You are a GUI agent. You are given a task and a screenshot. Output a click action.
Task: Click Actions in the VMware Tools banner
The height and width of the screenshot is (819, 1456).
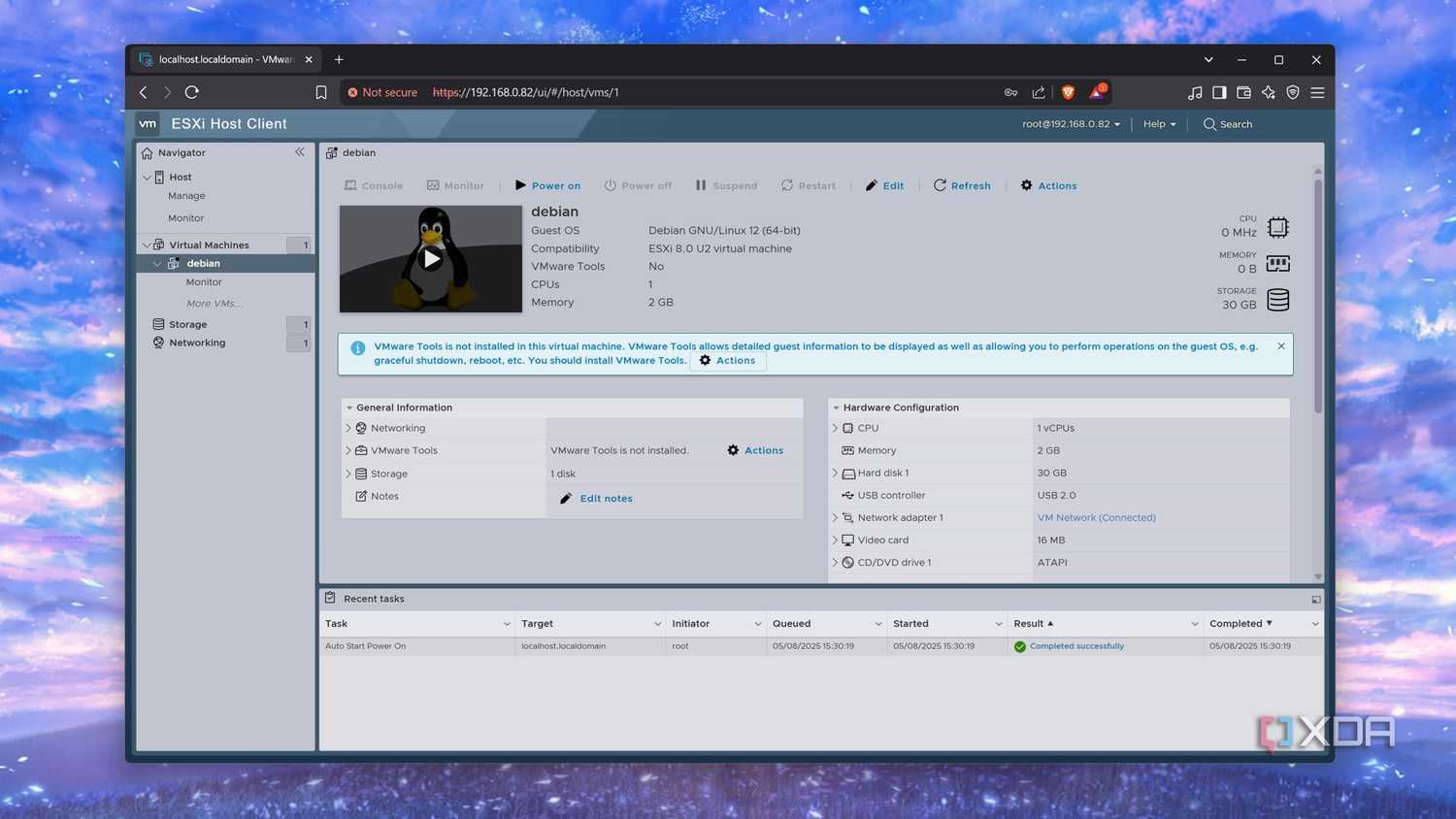(x=728, y=361)
